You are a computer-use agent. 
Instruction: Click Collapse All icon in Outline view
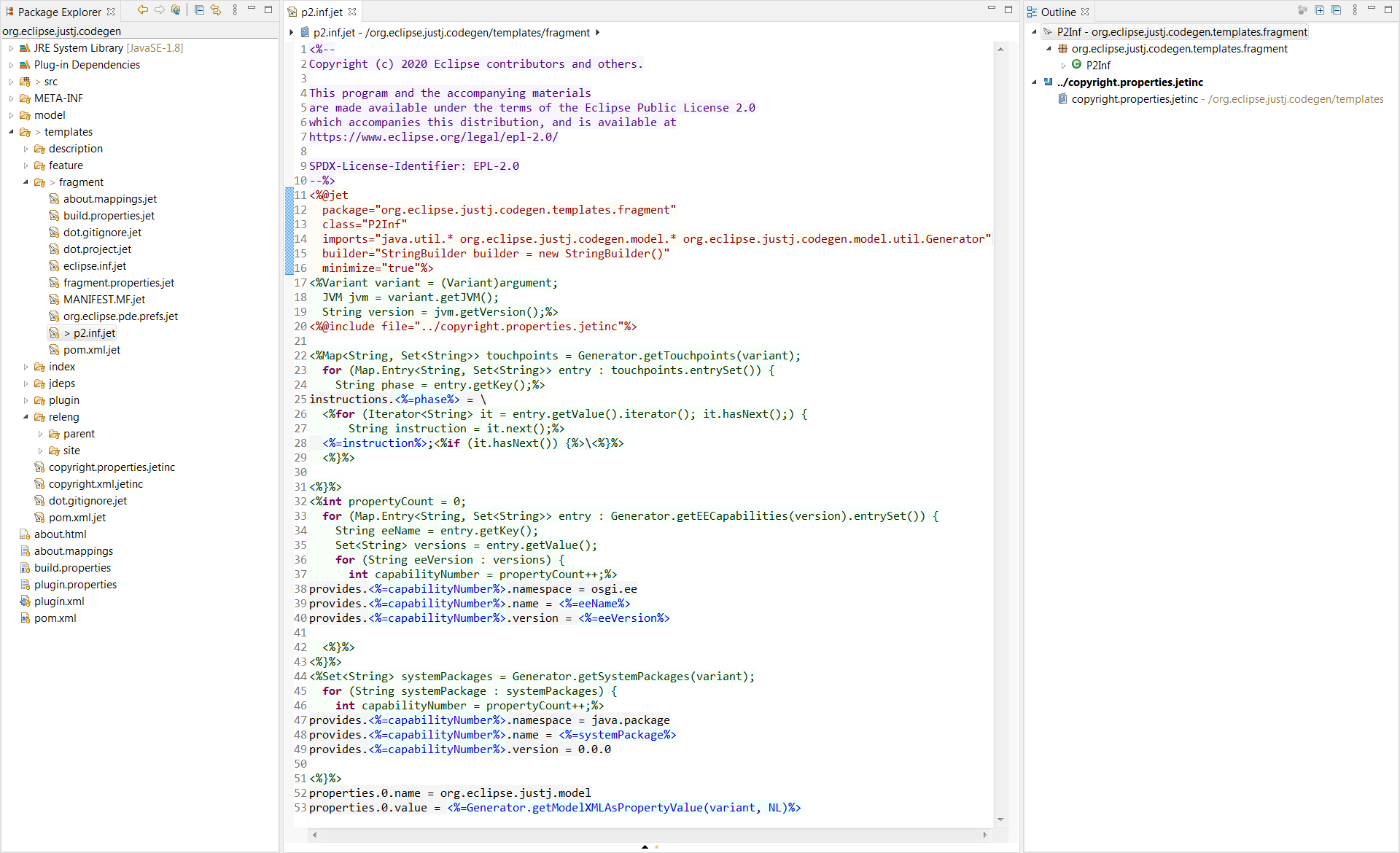[1336, 10]
